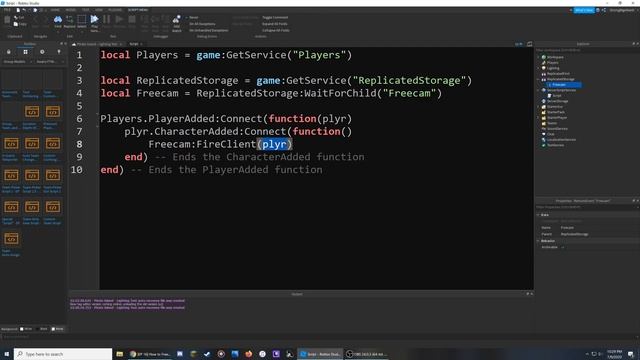Open the Windows Start menu

7,354
